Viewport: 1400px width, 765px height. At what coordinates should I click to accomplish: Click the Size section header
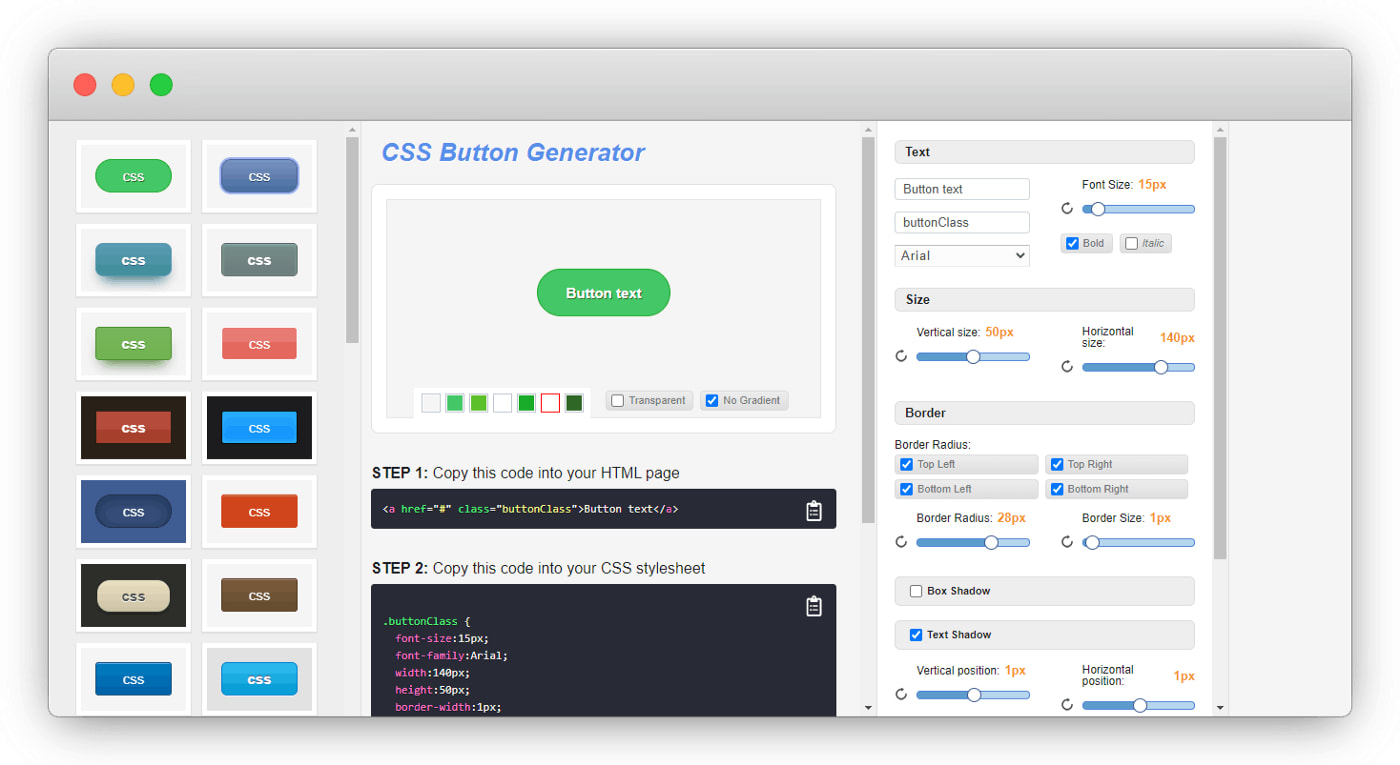[x=1044, y=300]
